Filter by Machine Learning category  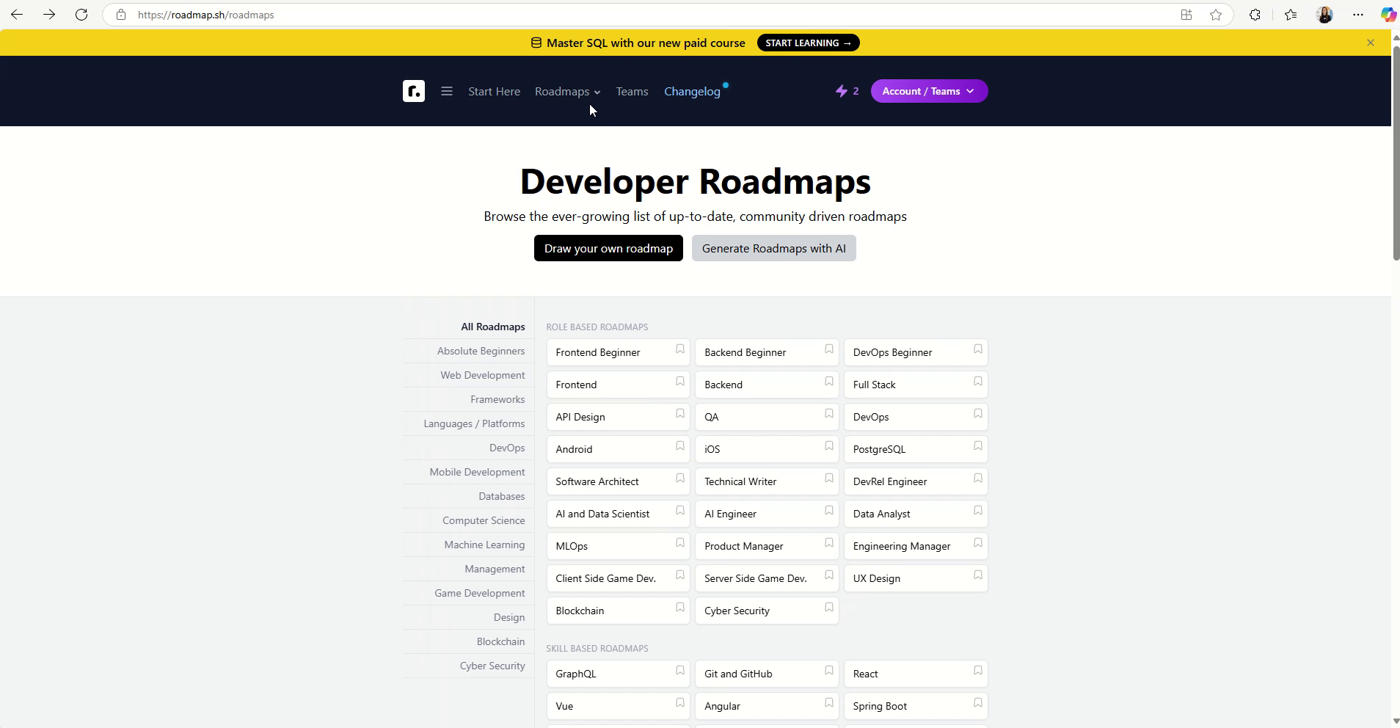[484, 545]
